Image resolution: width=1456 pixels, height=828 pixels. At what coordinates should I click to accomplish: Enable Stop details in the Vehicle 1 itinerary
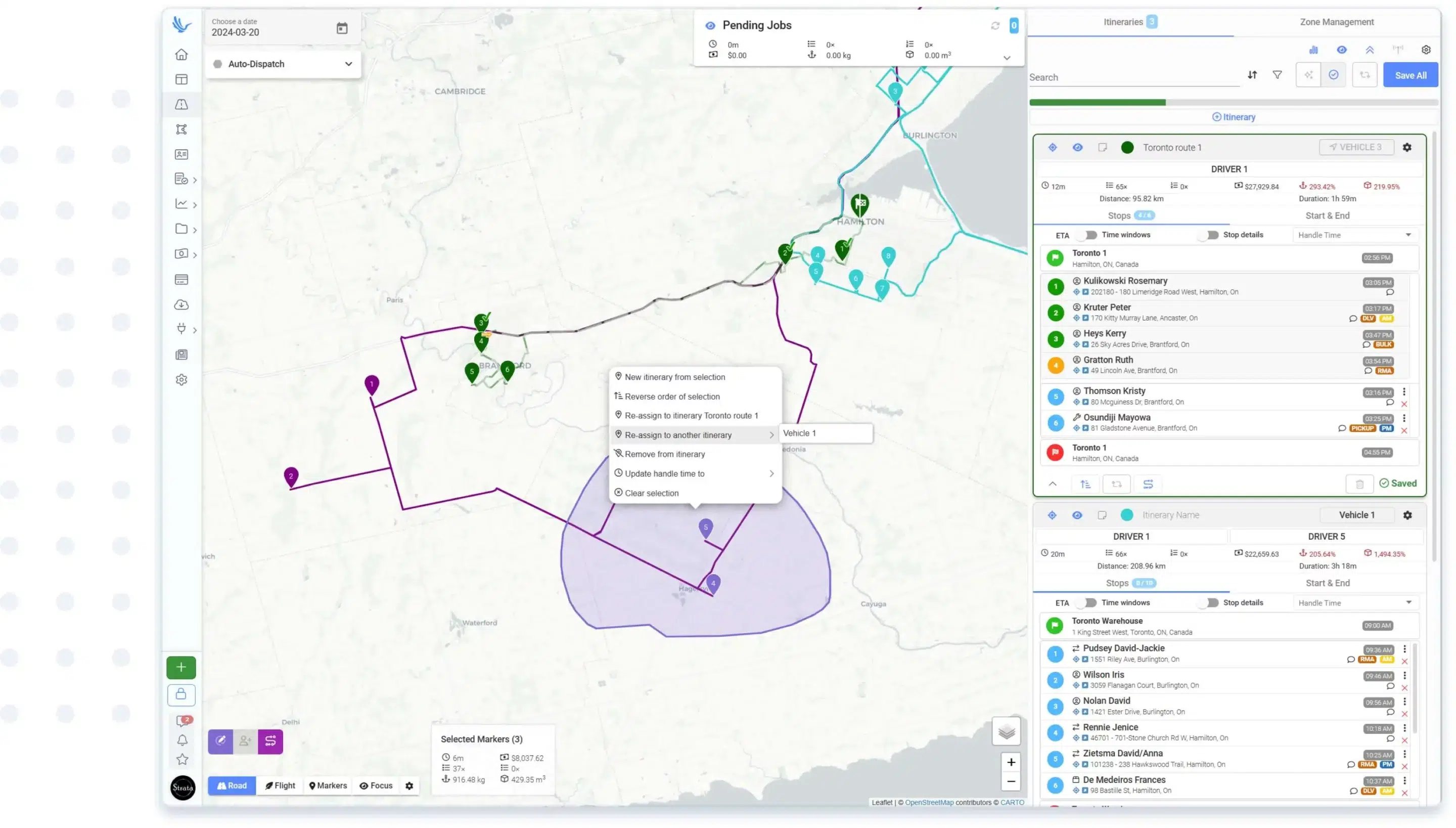(1209, 602)
